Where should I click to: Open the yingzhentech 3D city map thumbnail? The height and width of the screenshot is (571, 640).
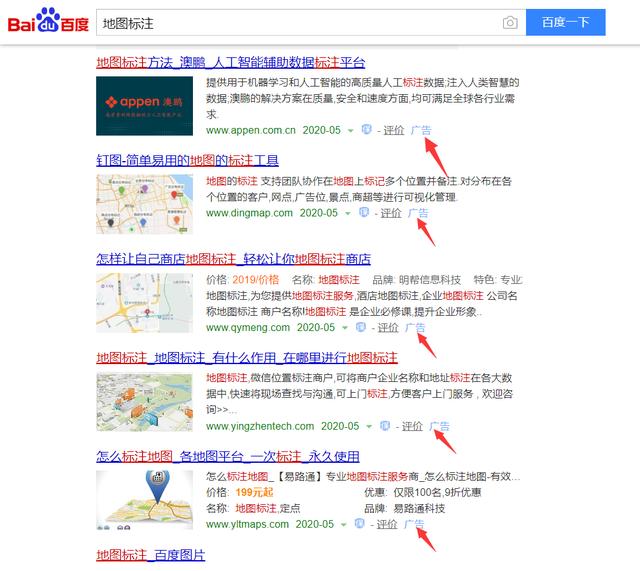point(144,402)
